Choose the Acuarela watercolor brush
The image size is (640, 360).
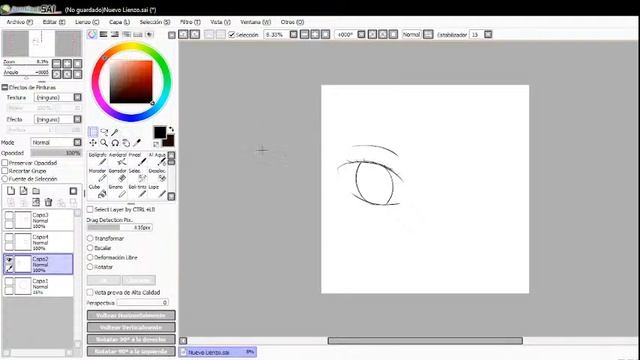(158, 159)
